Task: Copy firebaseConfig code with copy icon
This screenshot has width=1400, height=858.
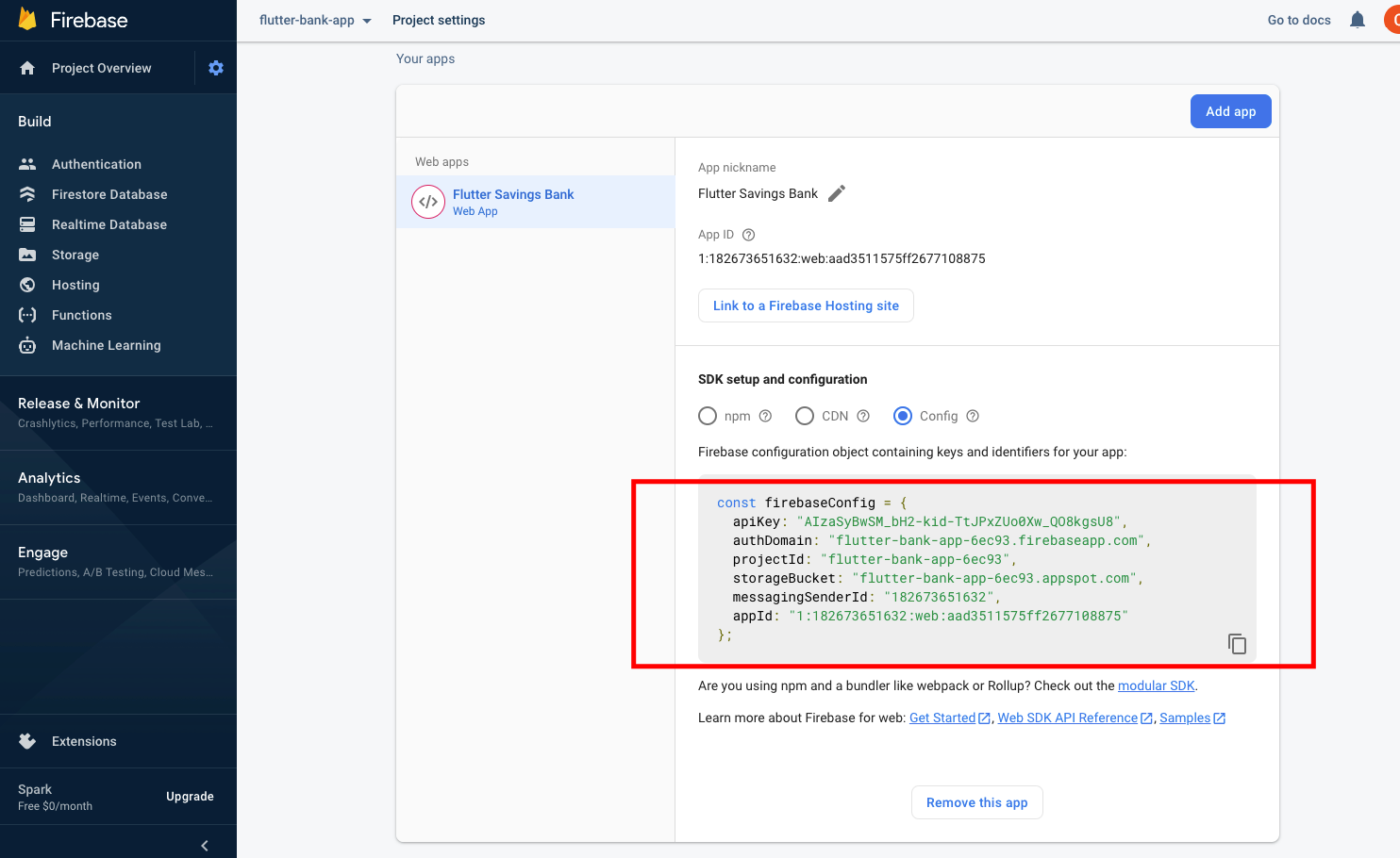Action: (x=1237, y=644)
